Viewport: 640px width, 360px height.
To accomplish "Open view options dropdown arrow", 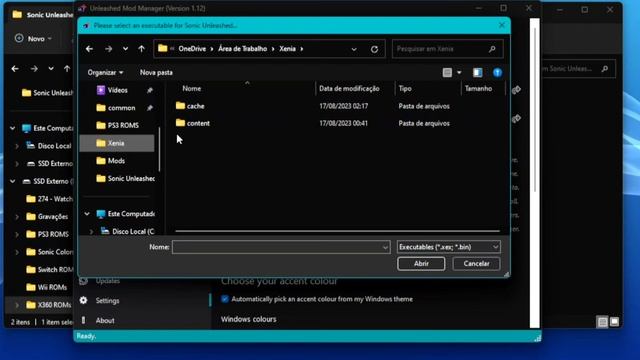I will (x=459, y=73).
